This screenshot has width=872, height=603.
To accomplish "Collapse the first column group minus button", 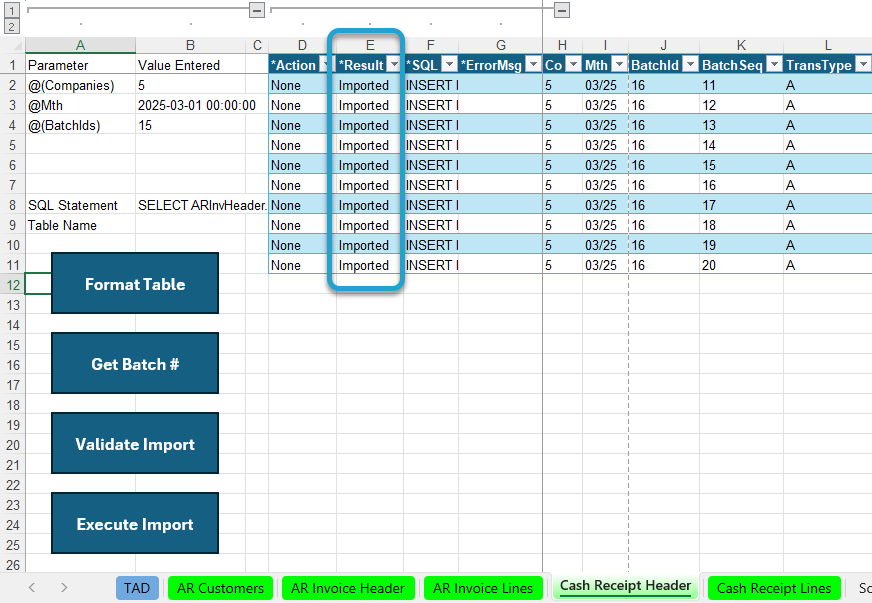I will point(256,9).
